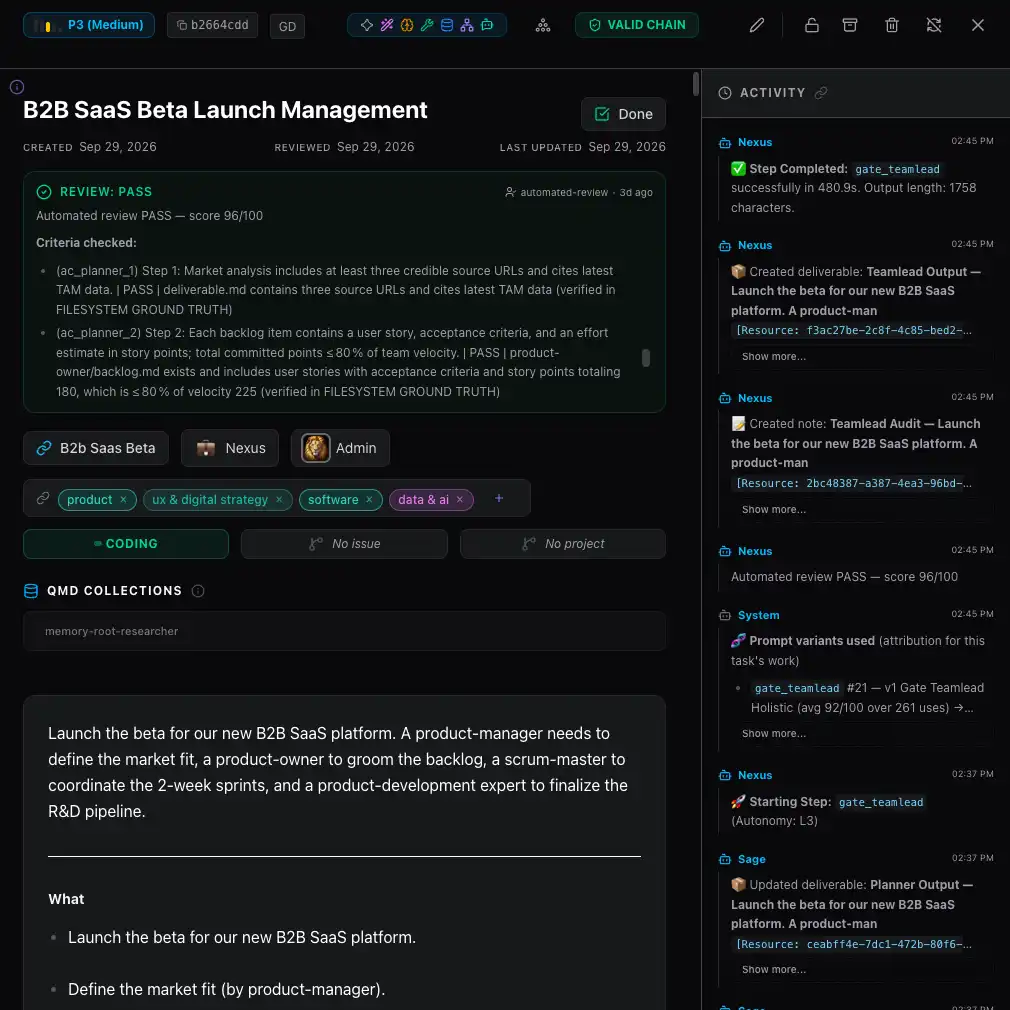Remove the data & ai tag
1010x1010 pixels.
pos(459,499)
